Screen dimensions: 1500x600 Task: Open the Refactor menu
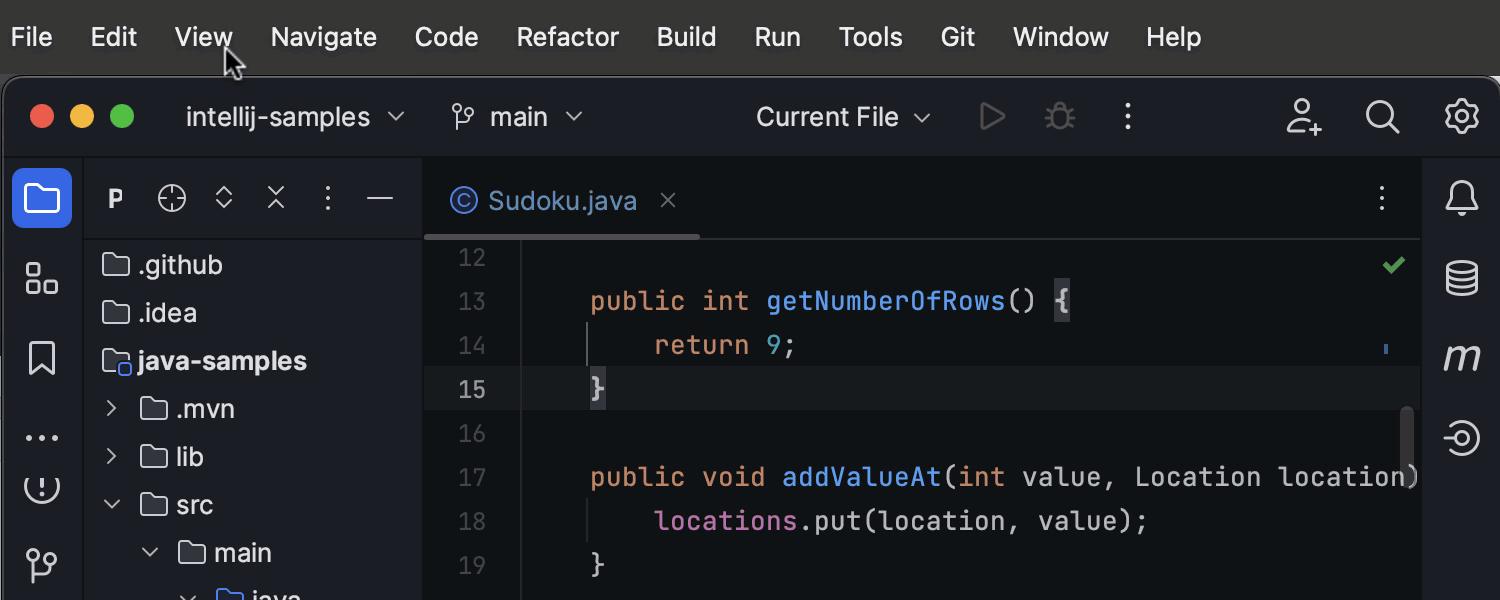tap(567, 37)
